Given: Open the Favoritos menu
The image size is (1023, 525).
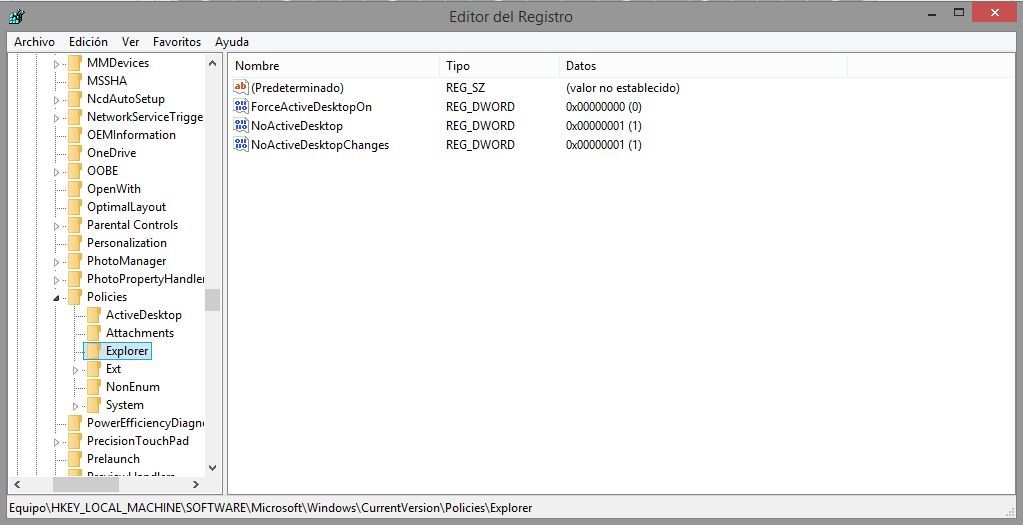Looking at the screenshot, I should (177, 42).
